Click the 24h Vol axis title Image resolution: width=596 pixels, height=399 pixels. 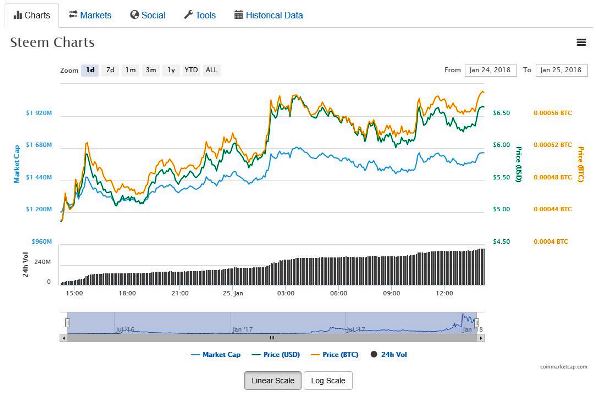pos(25,264)
